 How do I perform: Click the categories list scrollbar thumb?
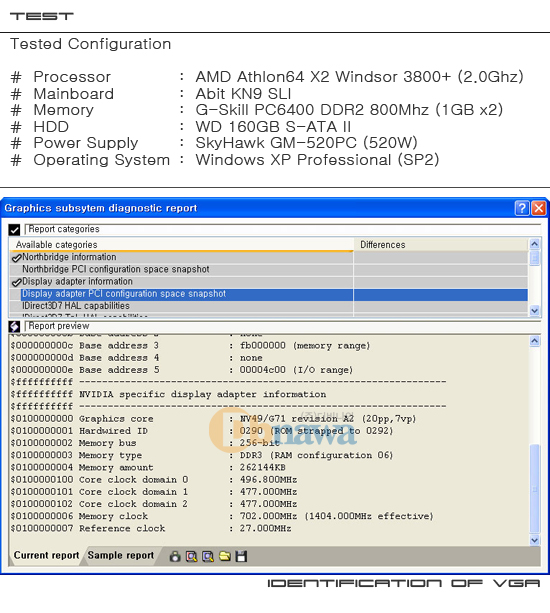534,258
